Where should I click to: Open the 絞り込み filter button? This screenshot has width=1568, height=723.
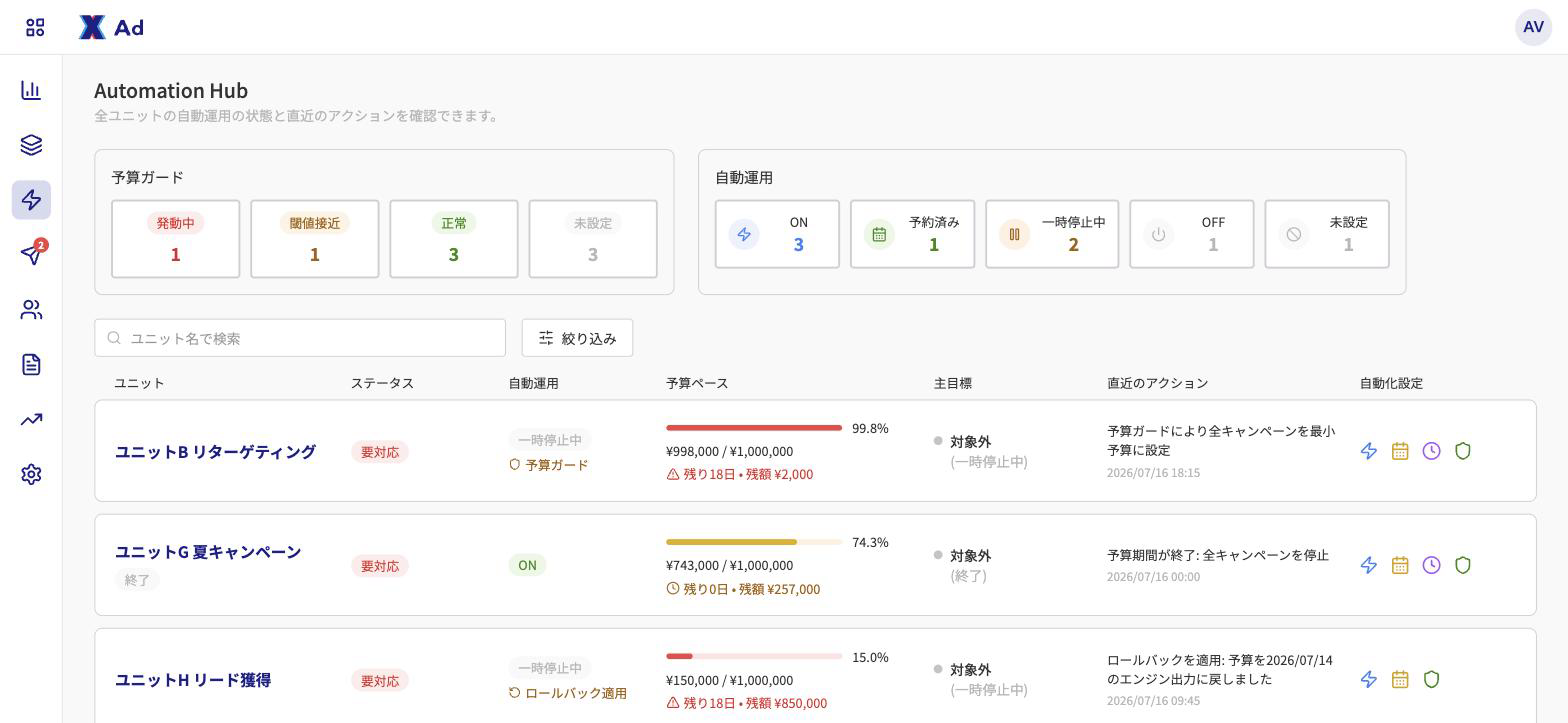pyautogui.click(x=577, y=338)
